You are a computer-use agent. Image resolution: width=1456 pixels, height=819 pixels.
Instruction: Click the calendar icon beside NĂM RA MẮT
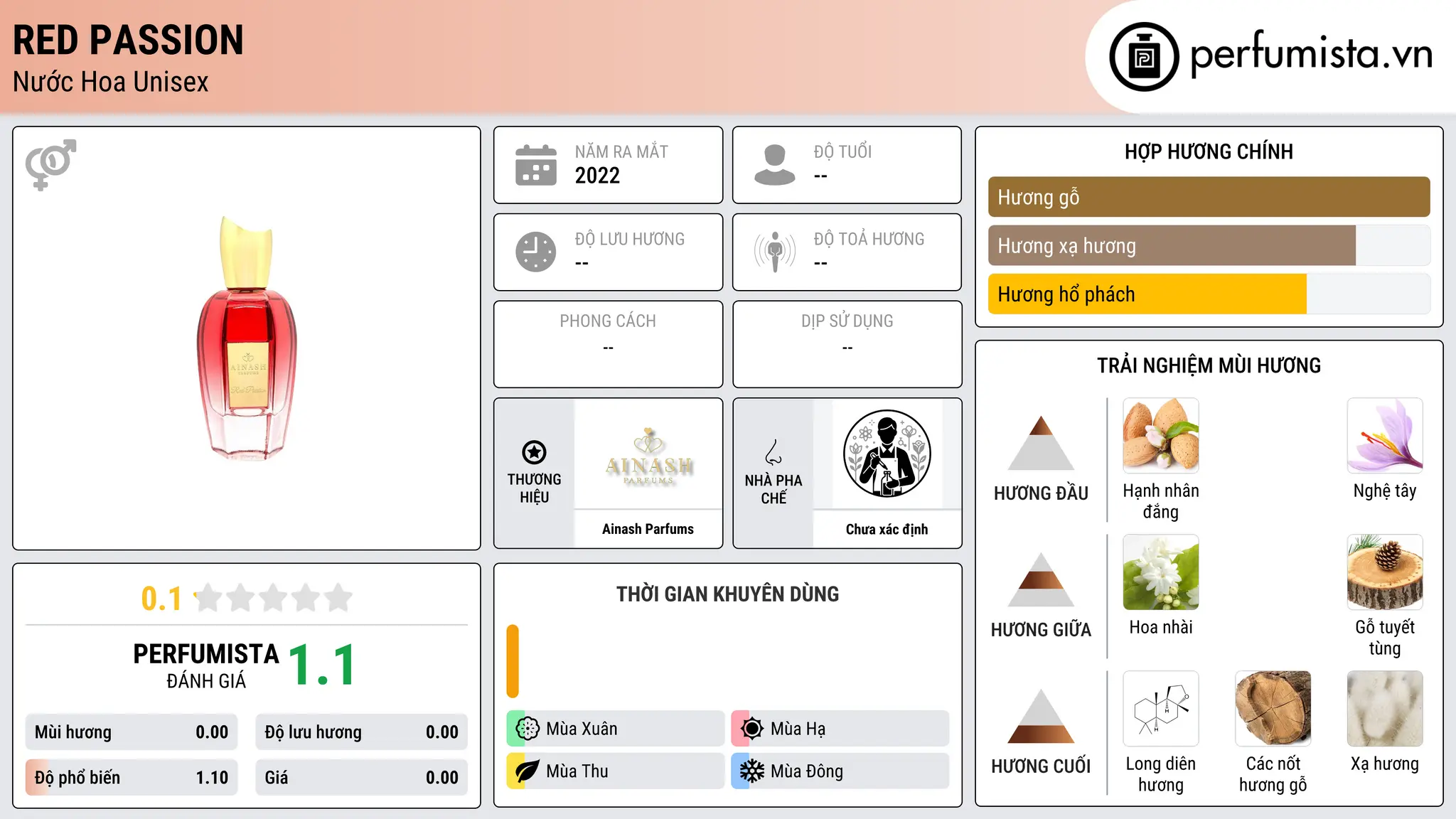536,165
